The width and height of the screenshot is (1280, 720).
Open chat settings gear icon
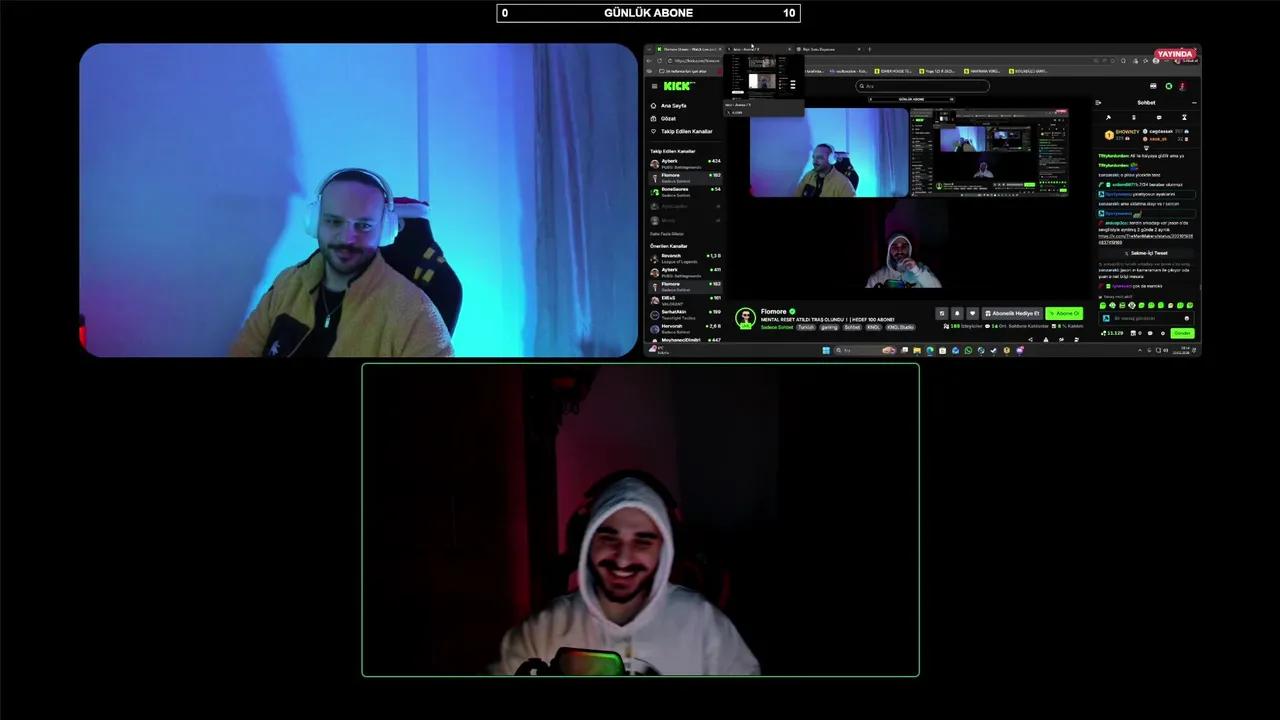[1163, 333]
